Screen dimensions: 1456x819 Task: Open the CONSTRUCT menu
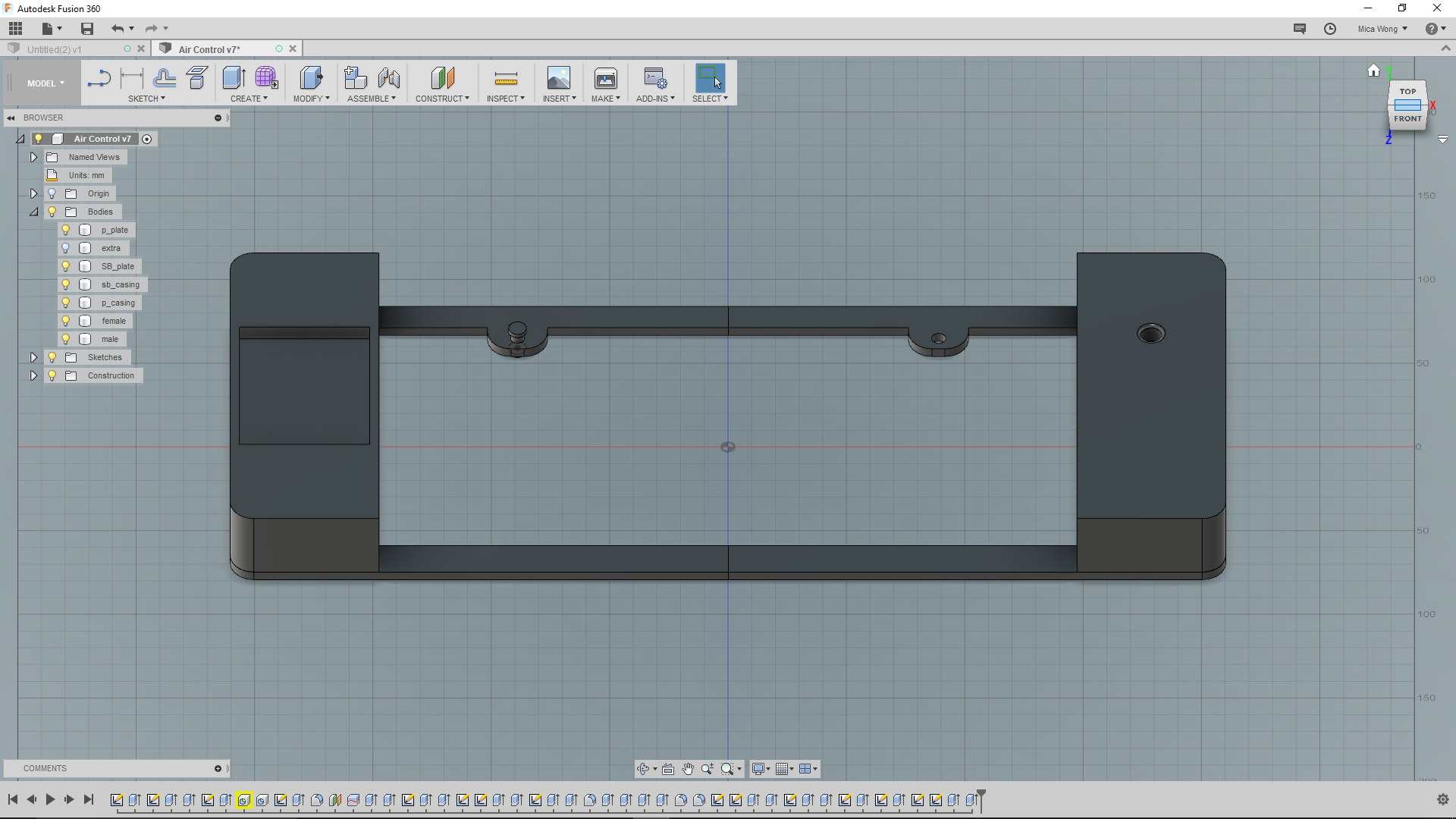coord(442,99)
